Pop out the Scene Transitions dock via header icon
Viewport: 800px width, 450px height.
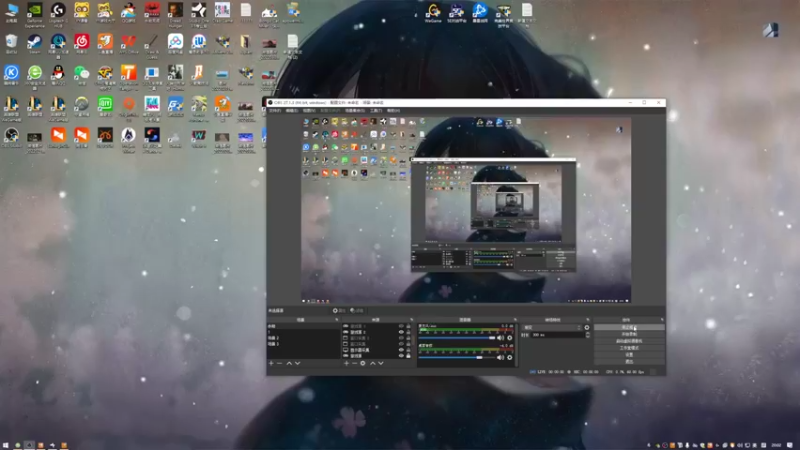(588, 320)
